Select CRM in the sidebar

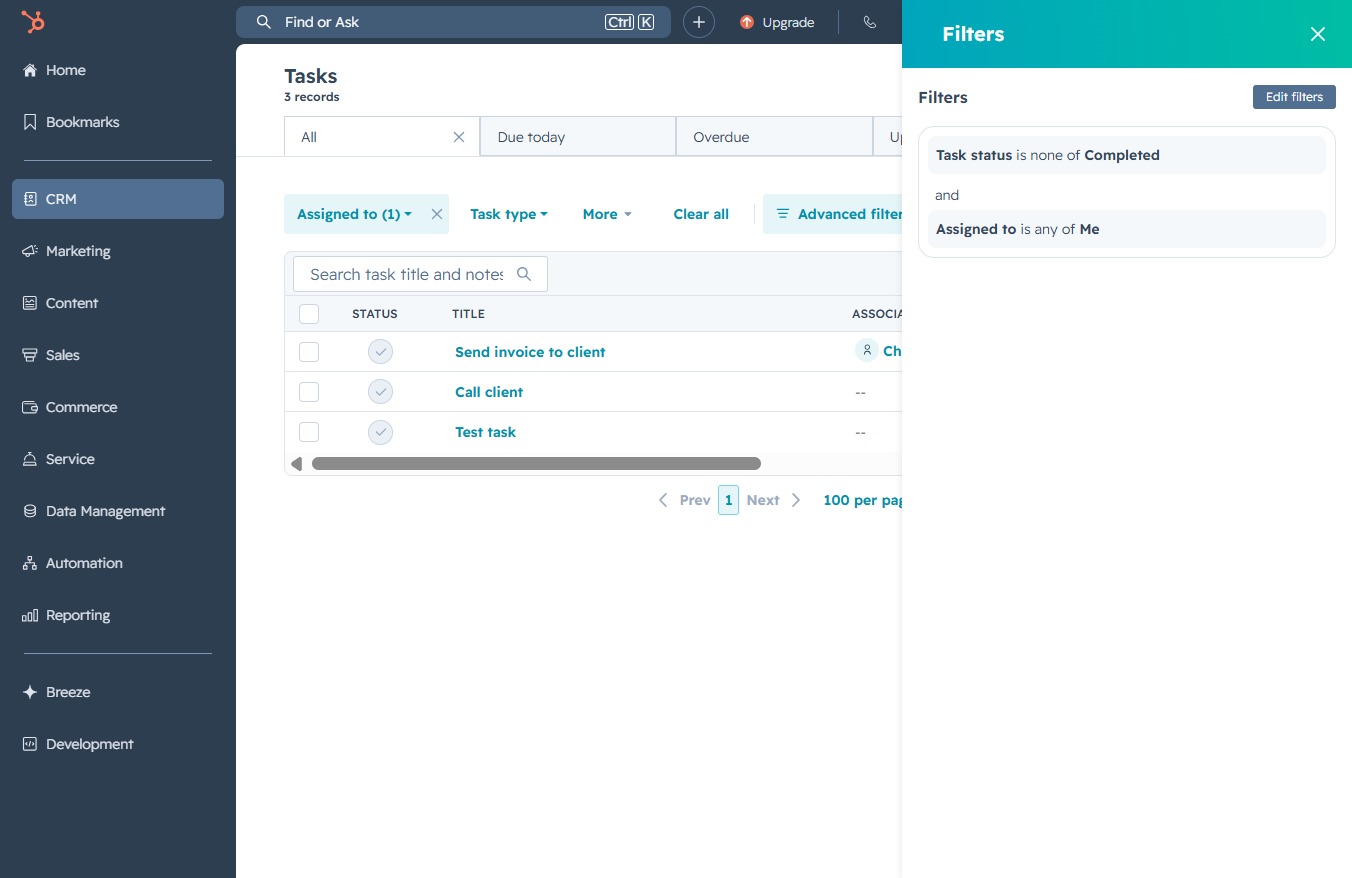118,199
